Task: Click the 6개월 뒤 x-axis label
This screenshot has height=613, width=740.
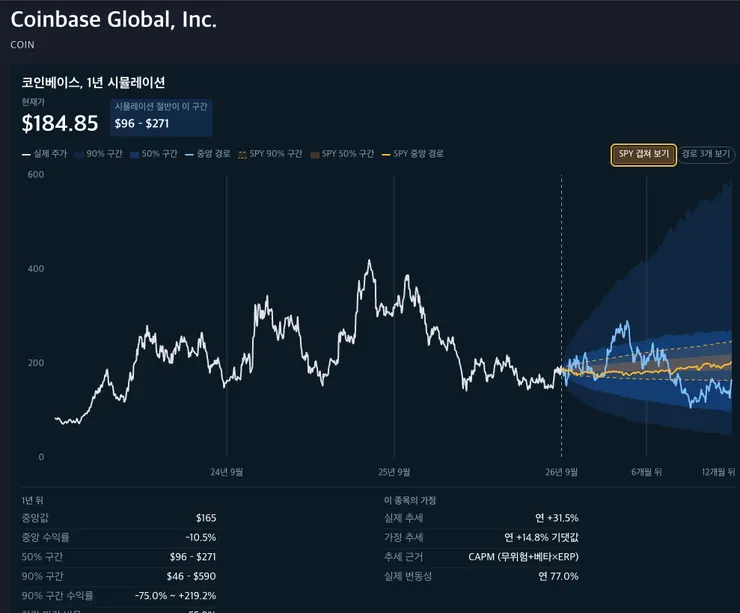Action: coord(647,472)
